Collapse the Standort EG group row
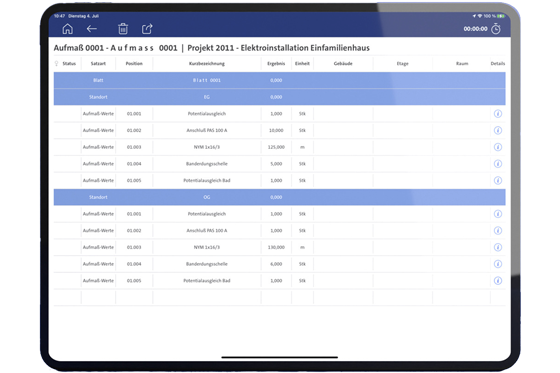This screenshot has width=560, height=373. tap(279, 97)
